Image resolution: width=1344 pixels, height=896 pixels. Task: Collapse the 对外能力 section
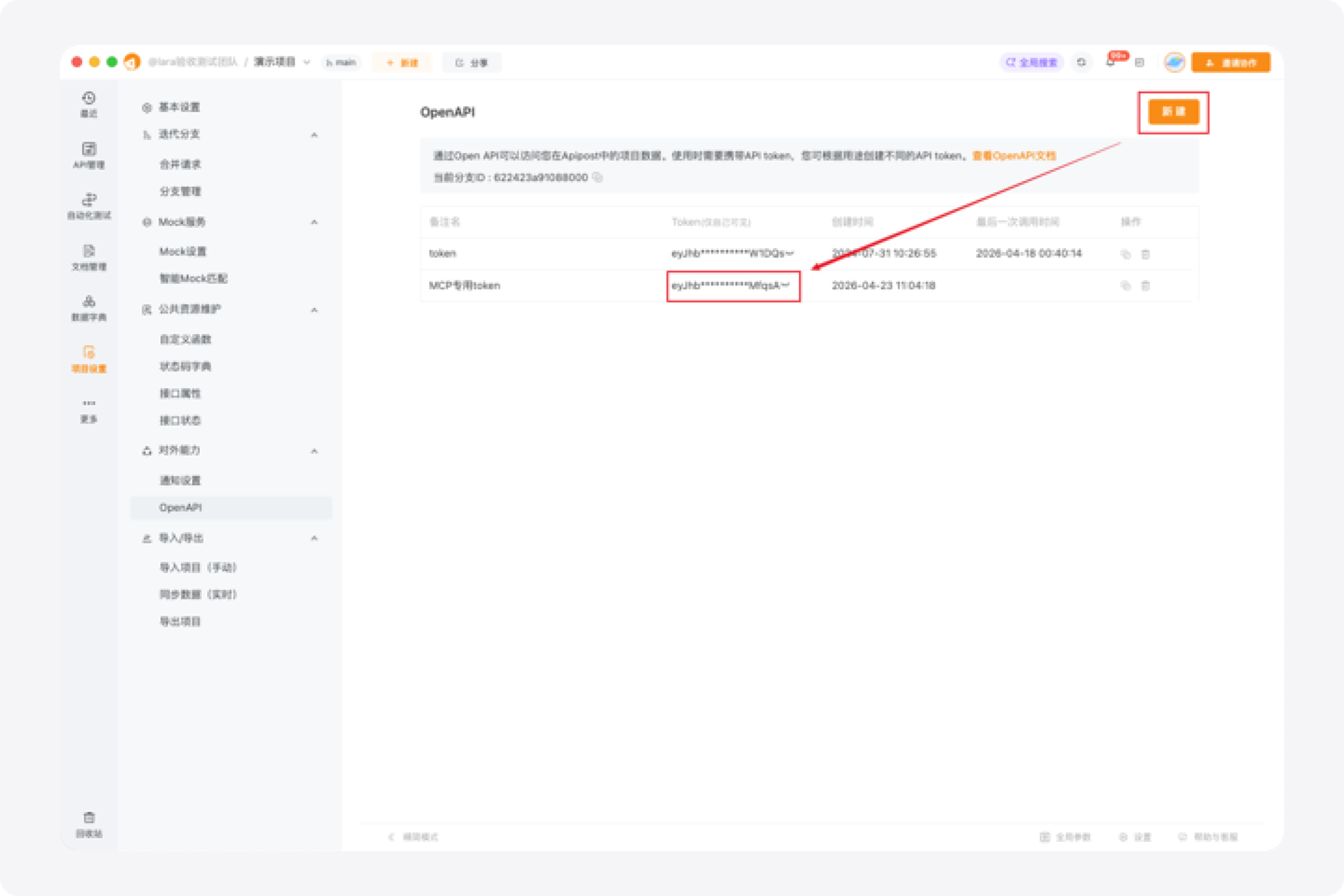click(315, 451)
